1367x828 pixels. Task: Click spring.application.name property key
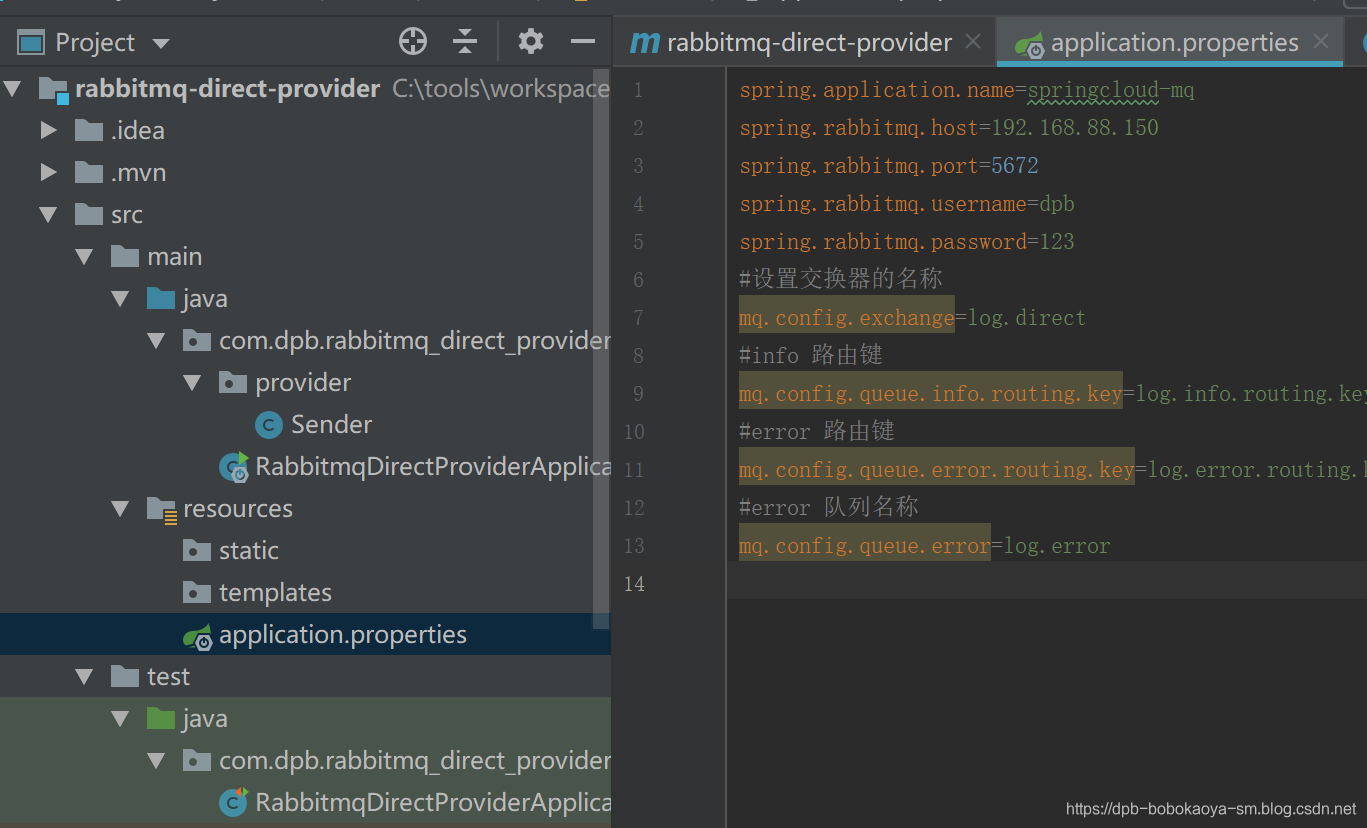coord(877,91)
